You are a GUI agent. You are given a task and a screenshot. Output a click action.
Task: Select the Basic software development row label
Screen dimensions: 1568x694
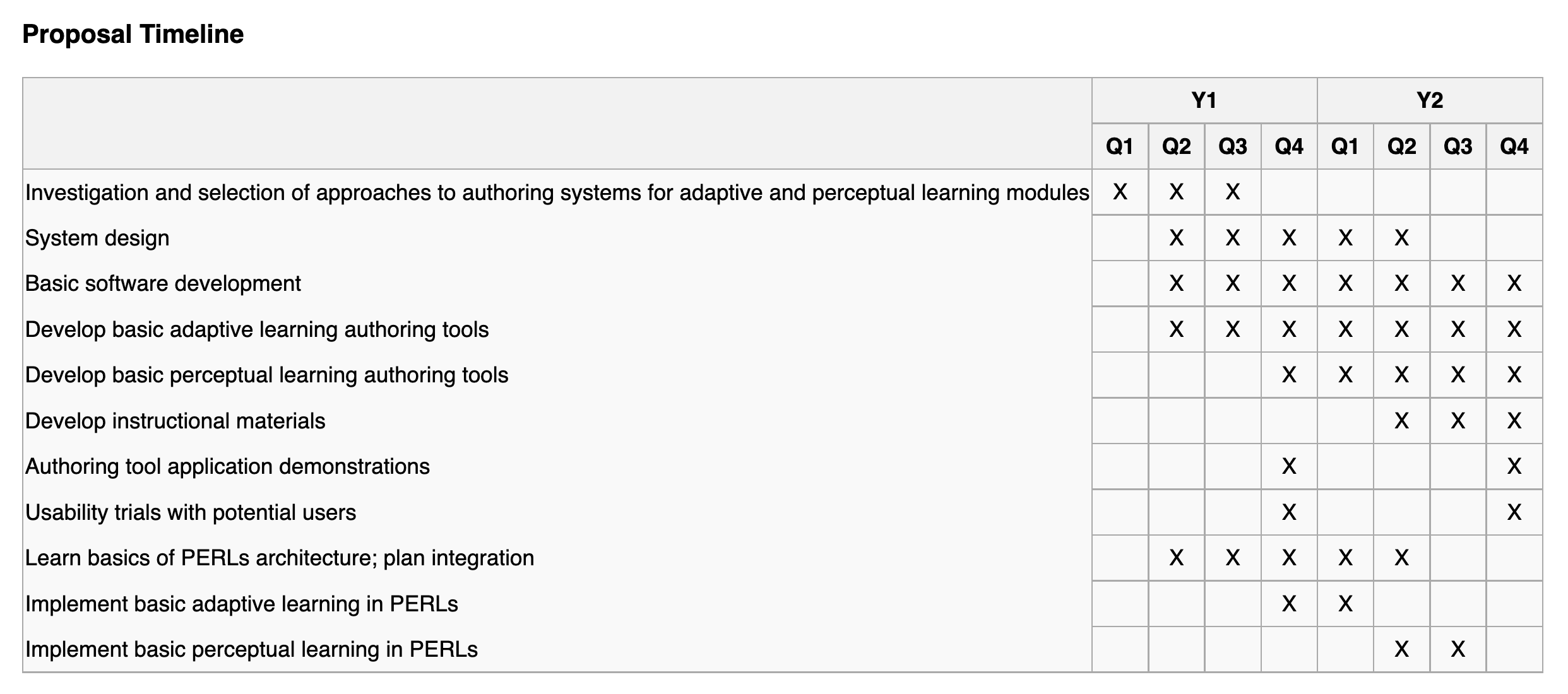[163, 283]
